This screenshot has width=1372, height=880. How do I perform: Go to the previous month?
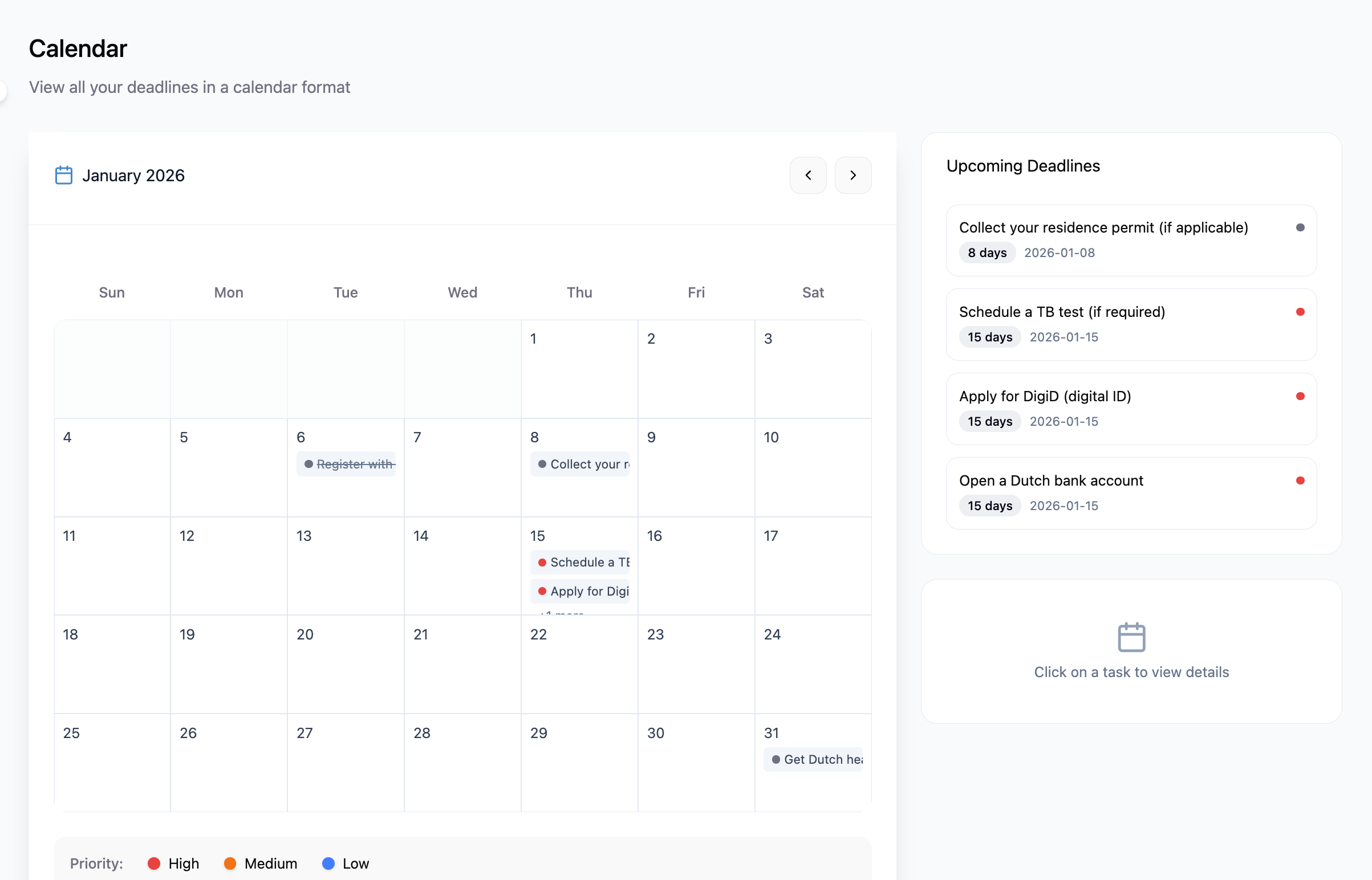click(808, 175)
